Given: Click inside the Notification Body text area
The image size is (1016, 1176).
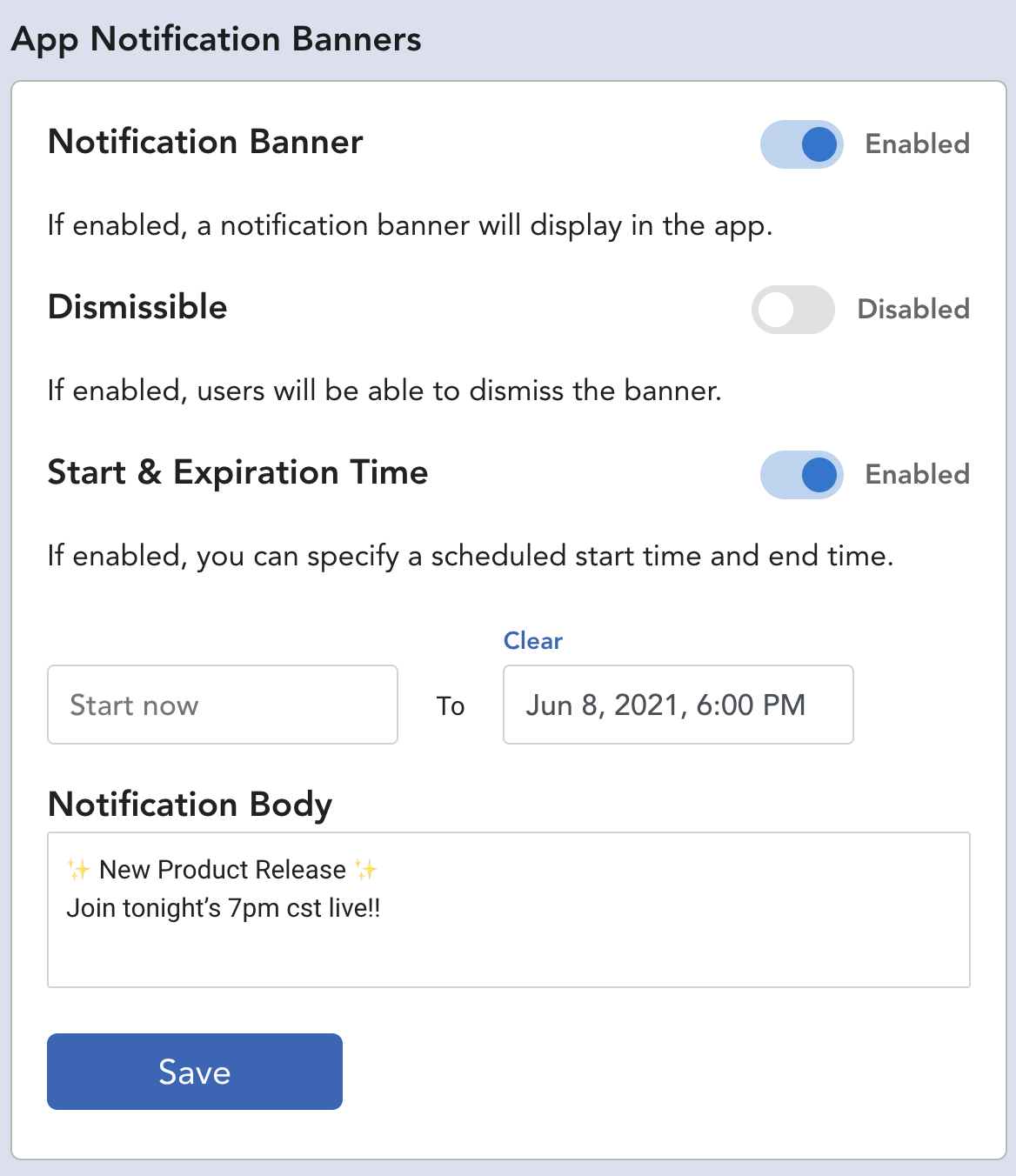Looking at the screenshot, I should tap(509, 910).
